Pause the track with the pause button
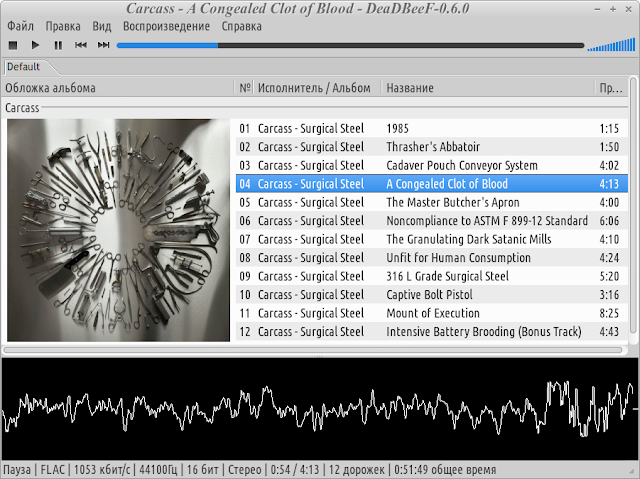This screenshot has width=640, height=479. [58, 45]
